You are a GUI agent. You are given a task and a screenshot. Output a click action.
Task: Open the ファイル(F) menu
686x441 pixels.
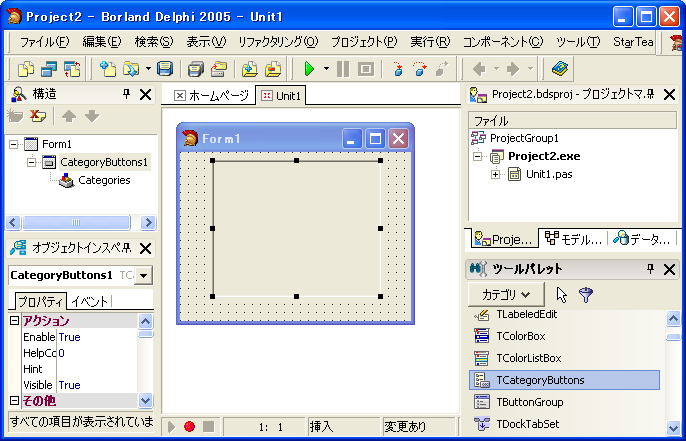44,42
